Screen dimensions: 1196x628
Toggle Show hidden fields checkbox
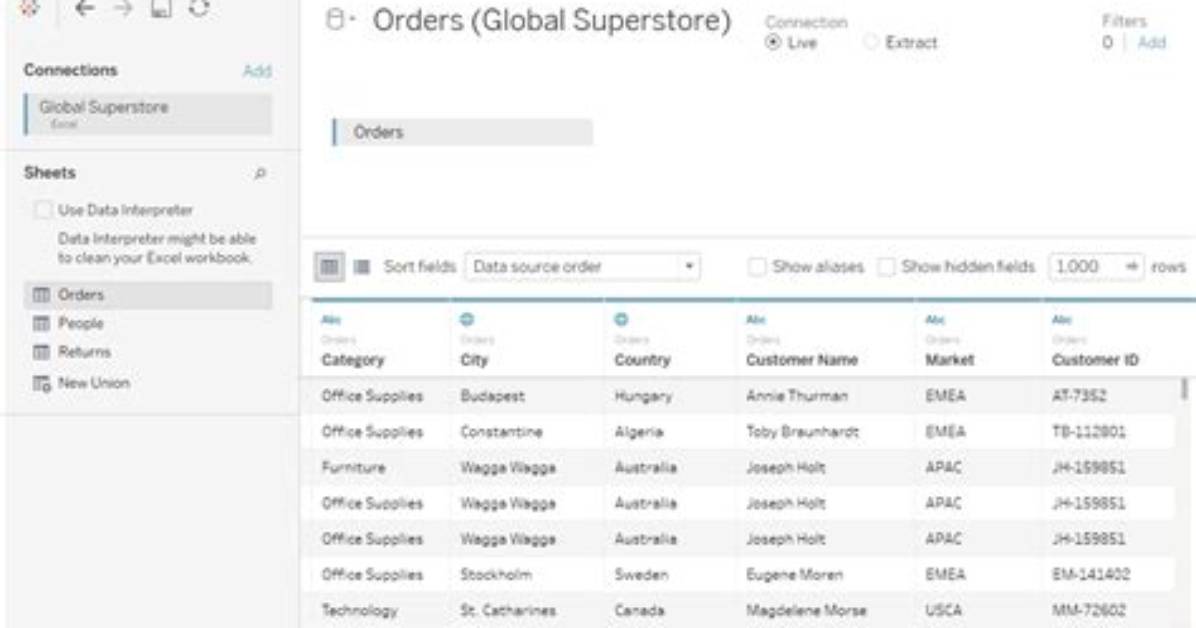(886, 267)
